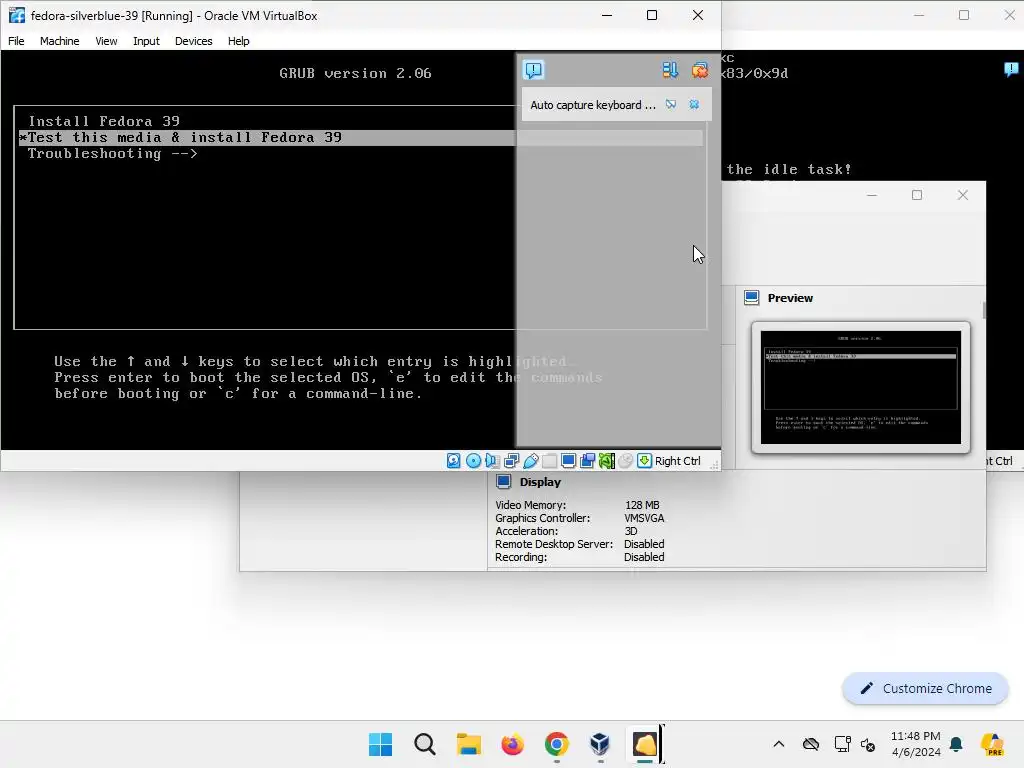Click the details pane scrollbar in VirtualBox Manager

tap(984, 310)
